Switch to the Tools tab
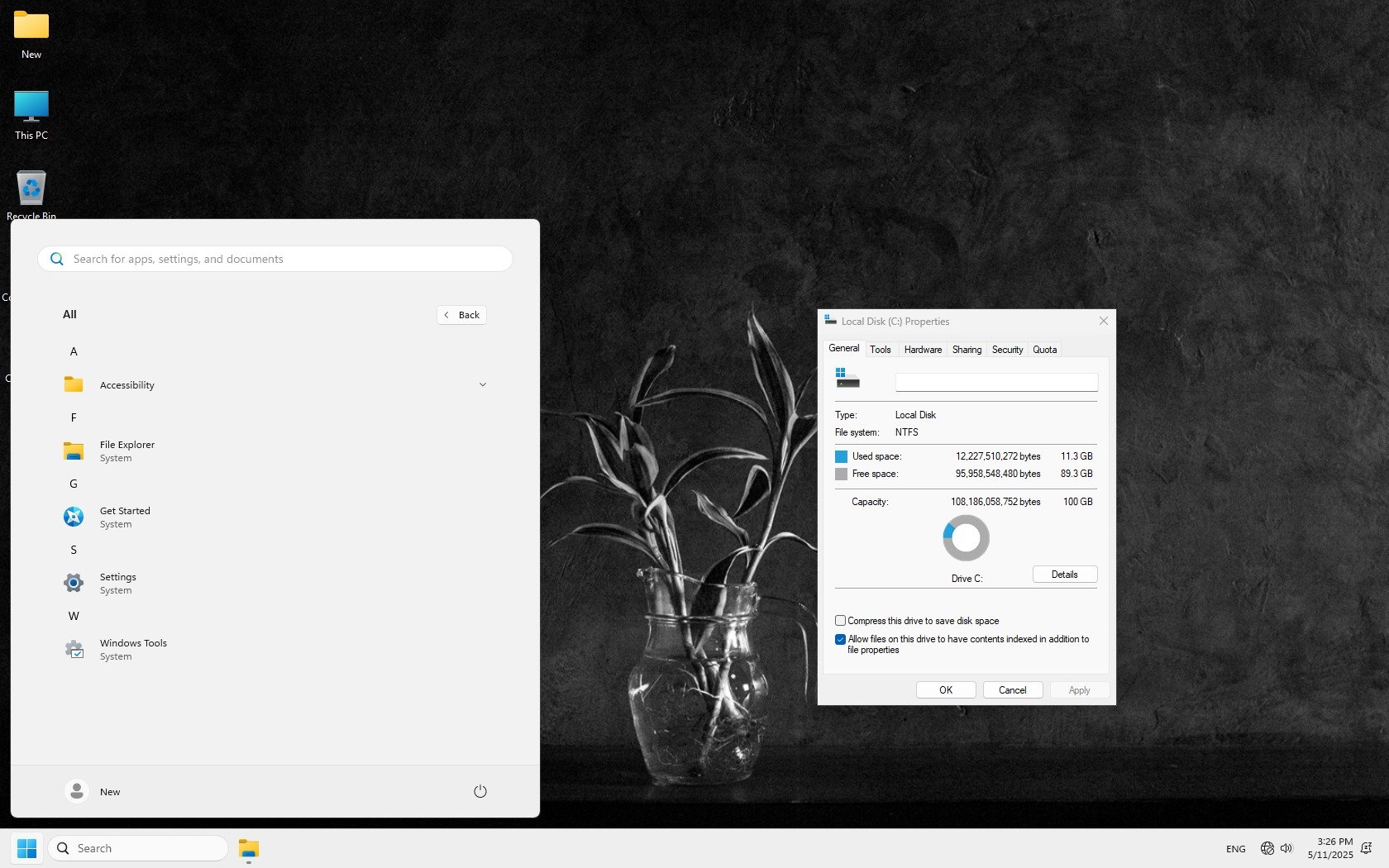The width and height of the screenshot is (1389, 868). (880, 350)
